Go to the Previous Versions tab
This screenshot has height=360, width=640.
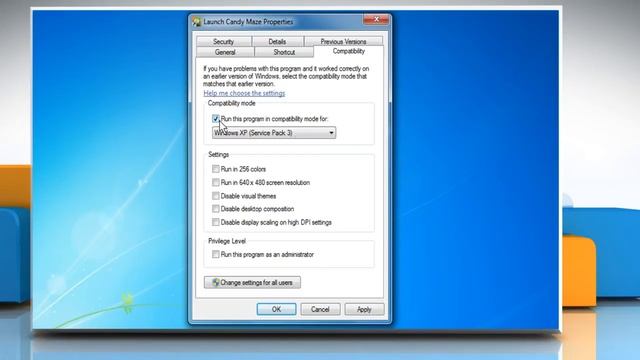344,42
